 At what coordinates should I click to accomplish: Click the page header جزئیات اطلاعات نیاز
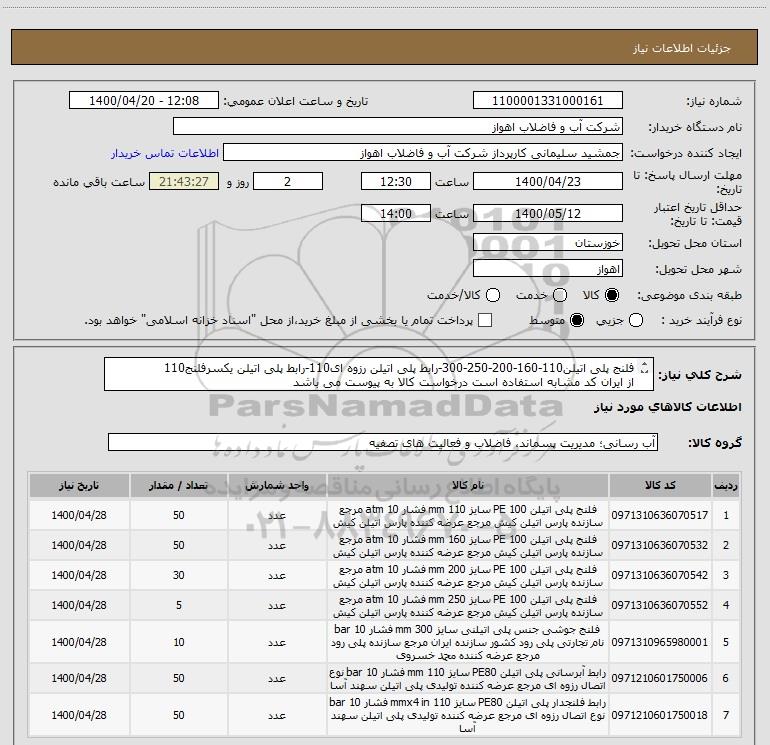pyautogui.click(x=682, y=48)
